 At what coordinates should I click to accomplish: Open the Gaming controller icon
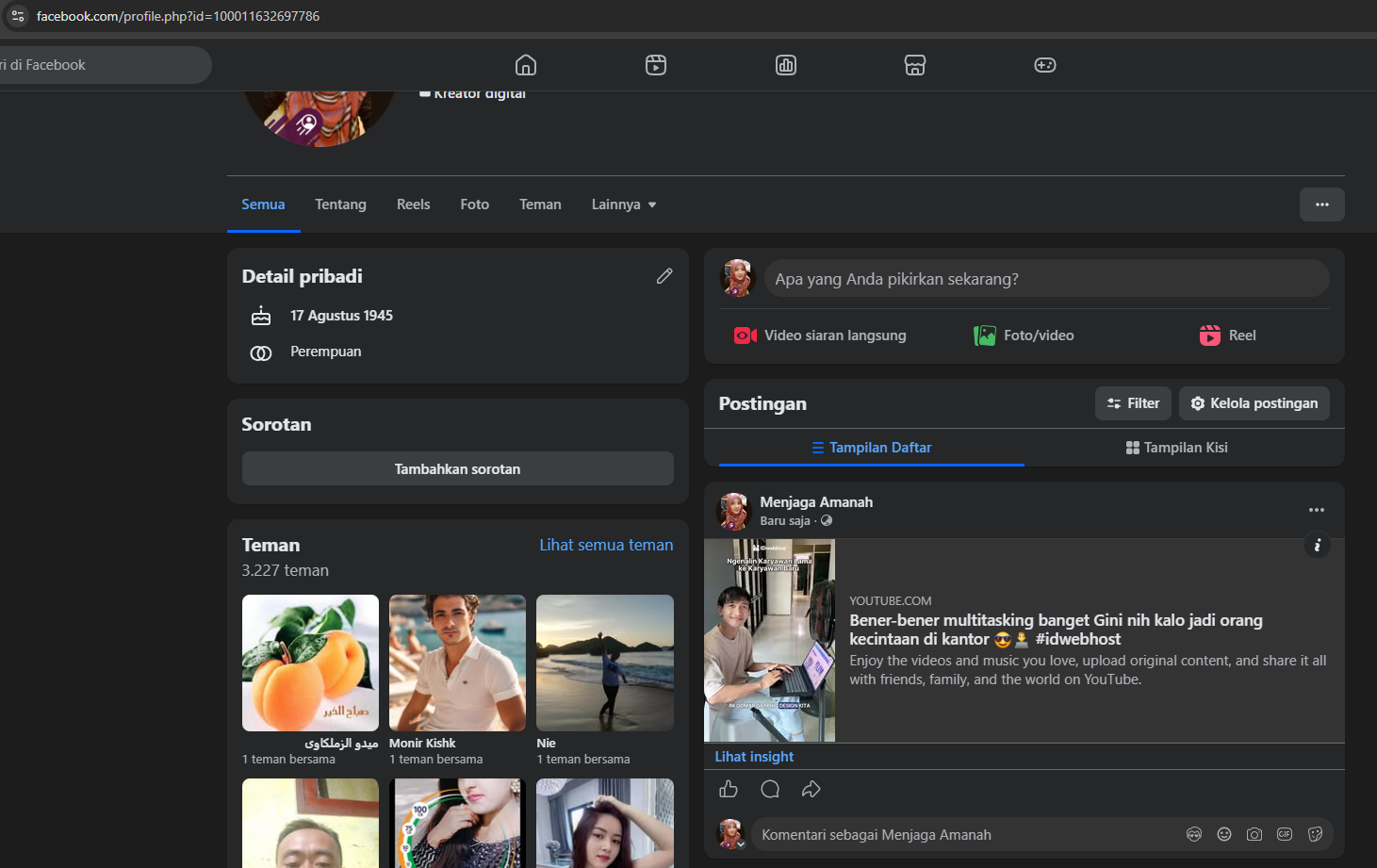1045,65
